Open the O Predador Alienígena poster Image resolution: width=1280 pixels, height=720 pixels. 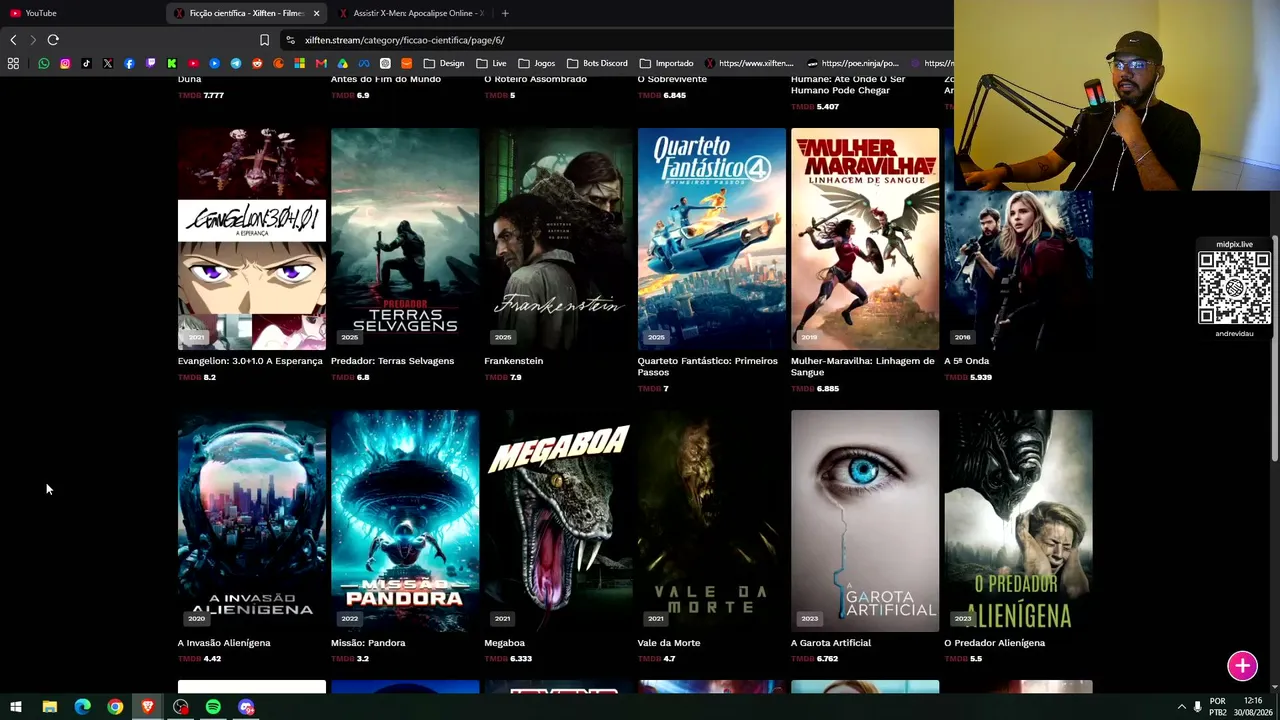1018,521
